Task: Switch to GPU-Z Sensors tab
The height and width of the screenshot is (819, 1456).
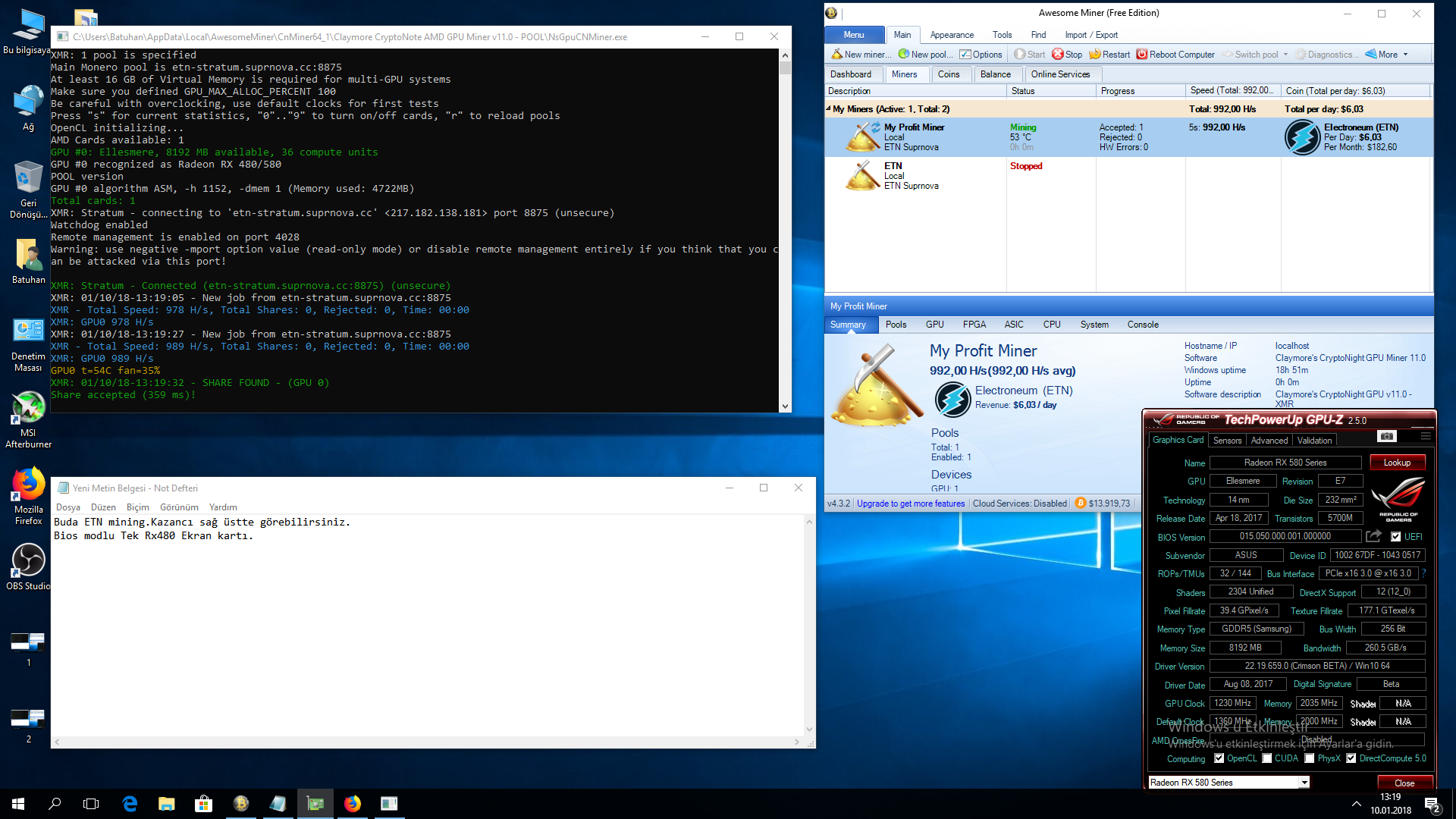Action: (x=1227, y=441)
